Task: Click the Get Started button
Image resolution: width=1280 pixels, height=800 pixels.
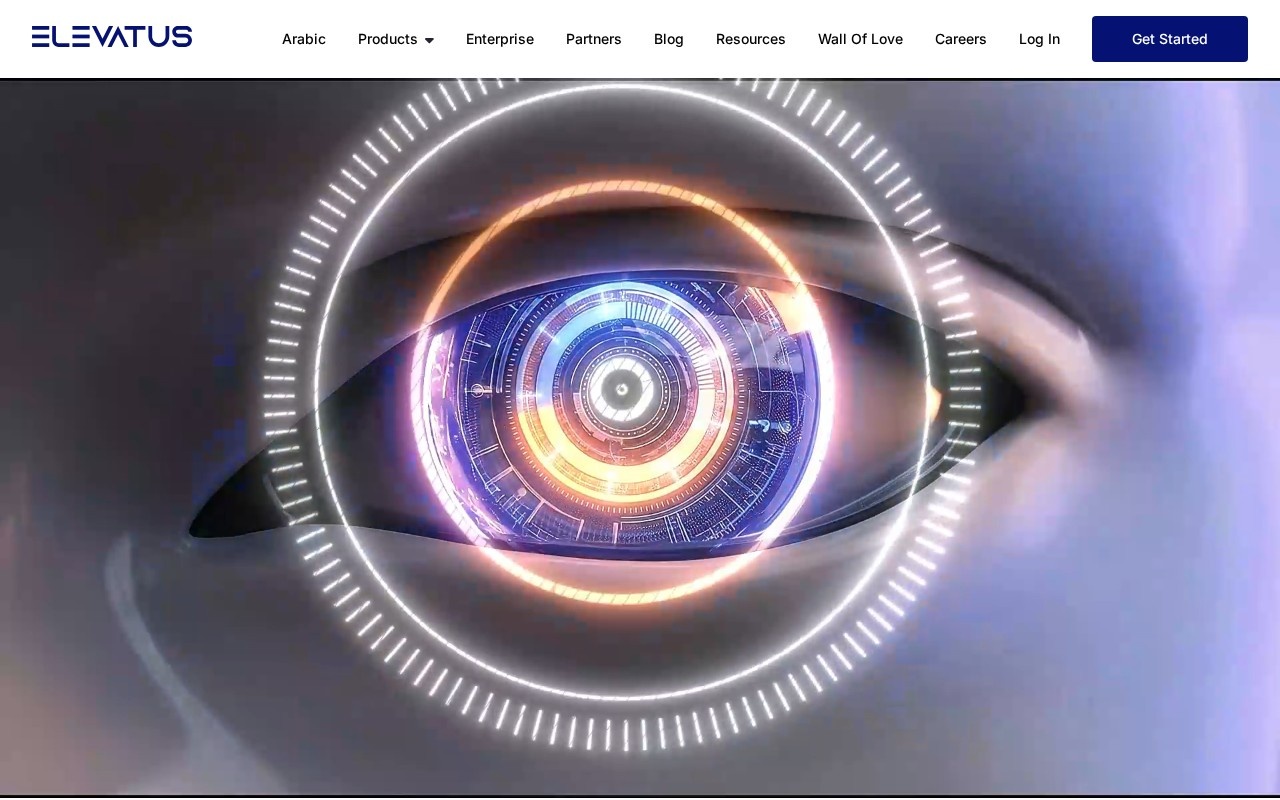Action: [x=1170, y=39]
